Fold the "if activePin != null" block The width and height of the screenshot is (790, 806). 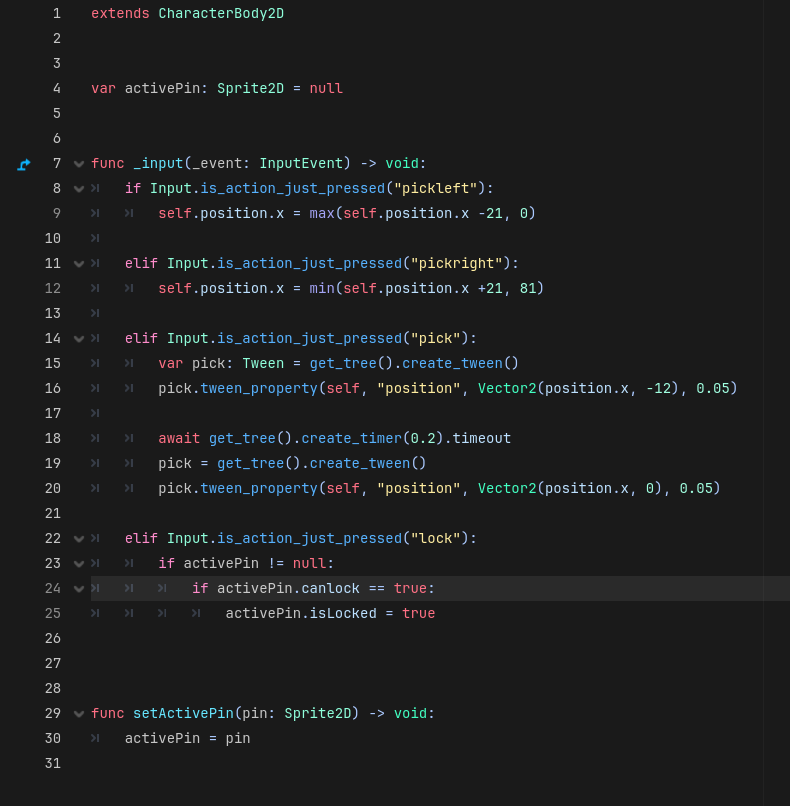point(79,564)
